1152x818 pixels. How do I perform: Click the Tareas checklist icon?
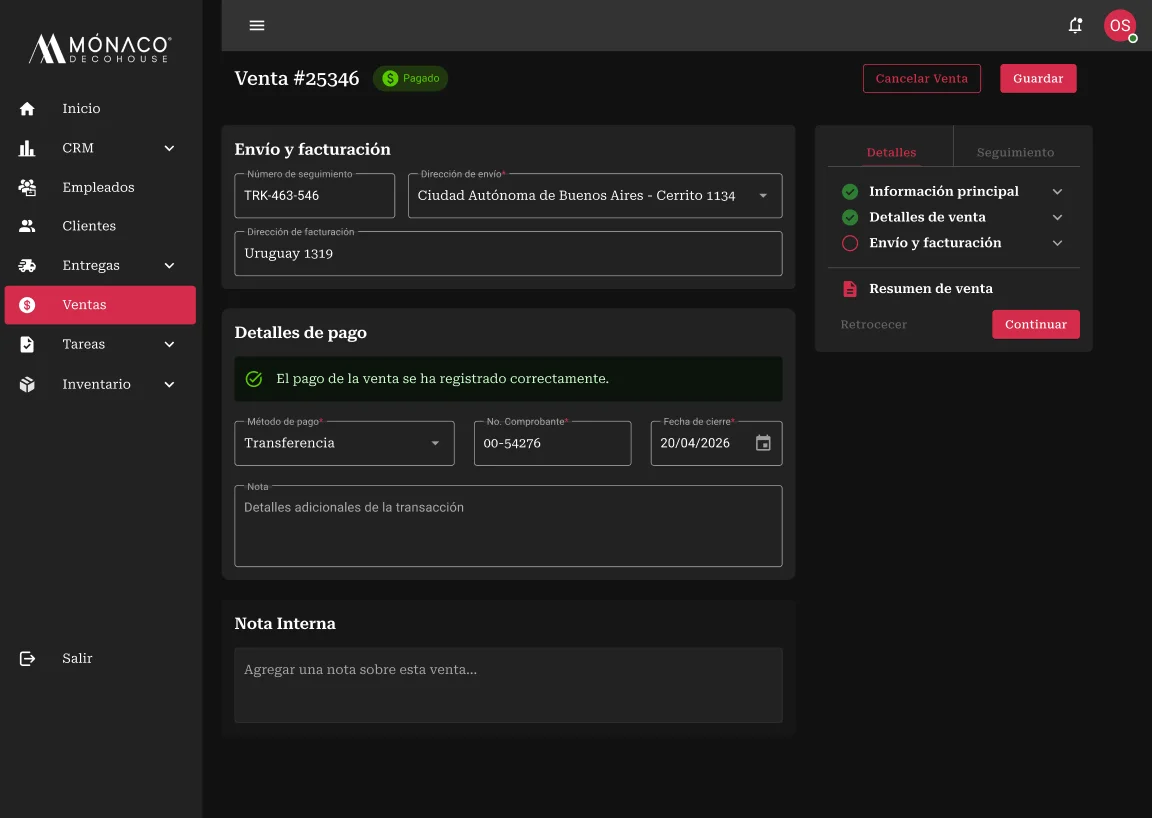[27, 344]
